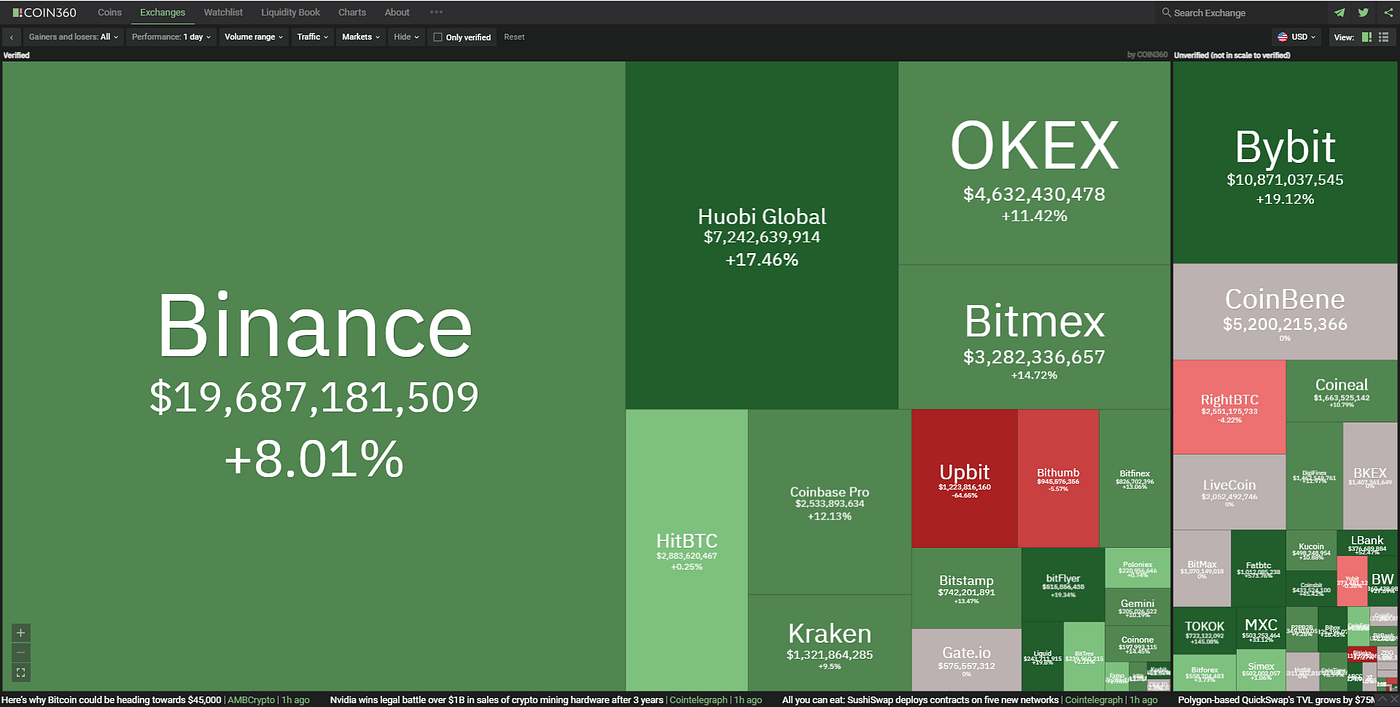Open the BitMax tile
The image size is (1400, 707).
tap(1201, 568)
